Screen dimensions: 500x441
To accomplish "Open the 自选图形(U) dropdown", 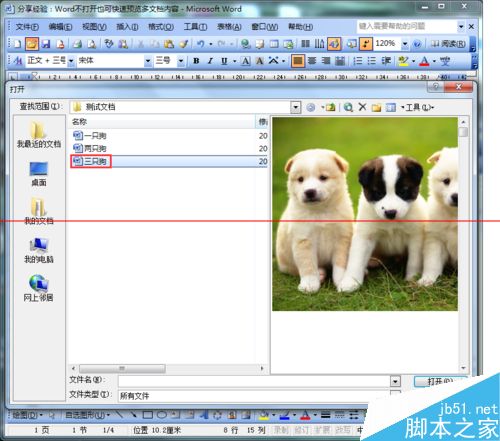I will 87,415.
